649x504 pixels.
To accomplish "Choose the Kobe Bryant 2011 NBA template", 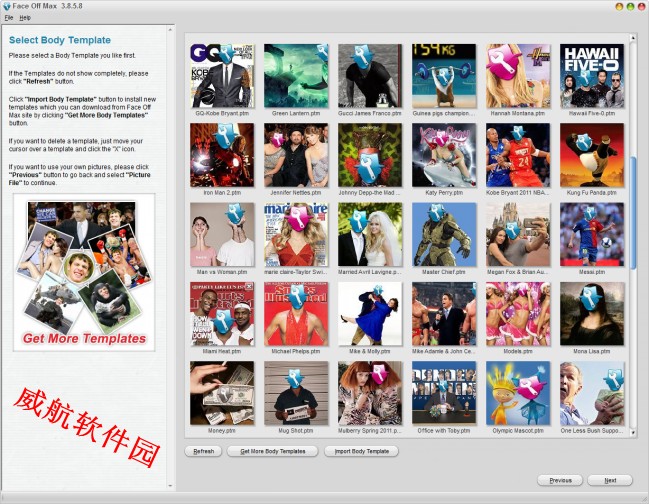I will (x=518, y=155).
